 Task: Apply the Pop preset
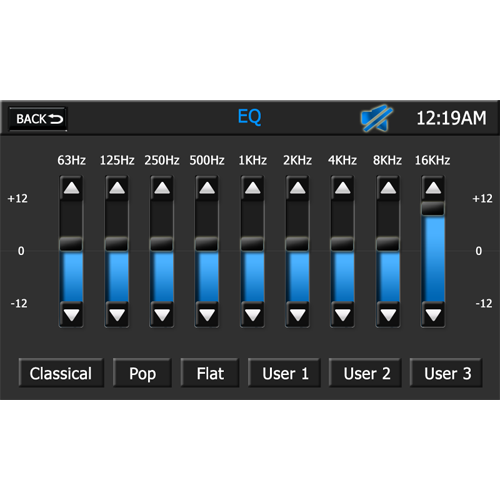tap(142, 373)
